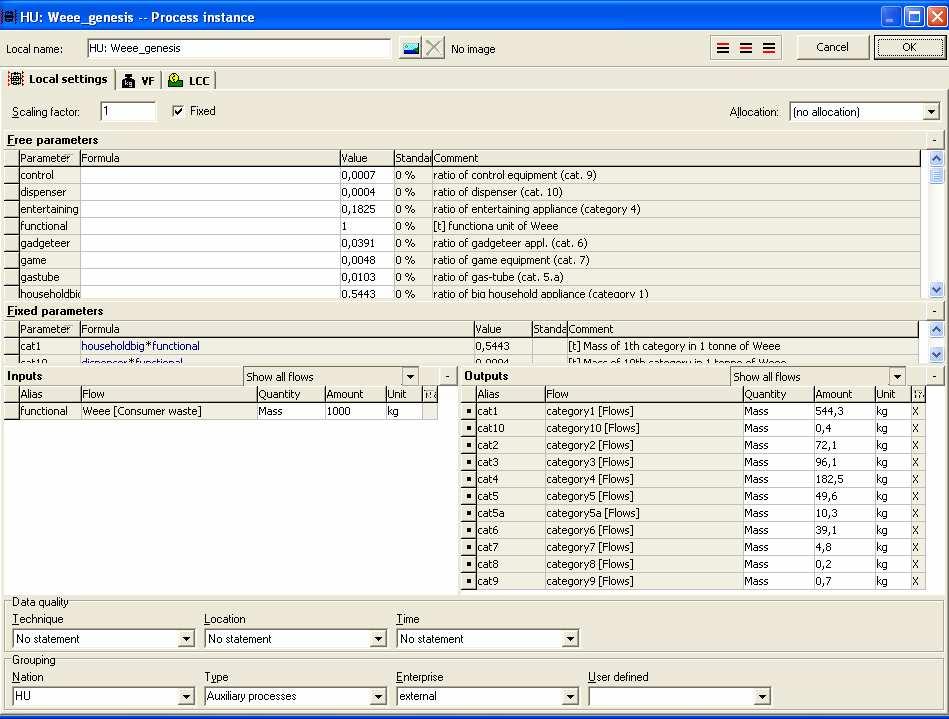Click the Local name input field
The image size is (949, 719).
(x=239, y=48)
